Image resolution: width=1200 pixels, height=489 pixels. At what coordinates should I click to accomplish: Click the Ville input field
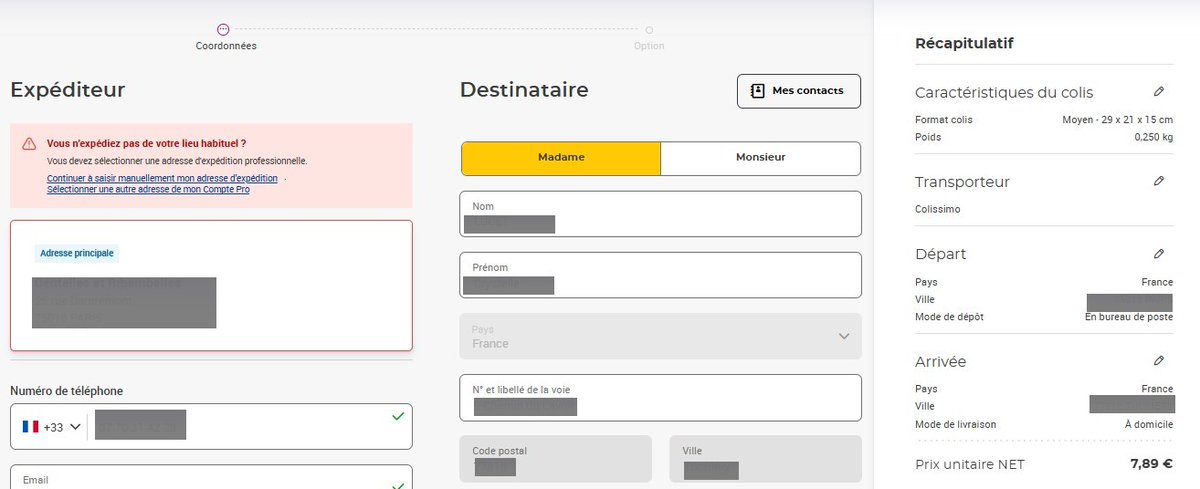click(x=766, y=458)
